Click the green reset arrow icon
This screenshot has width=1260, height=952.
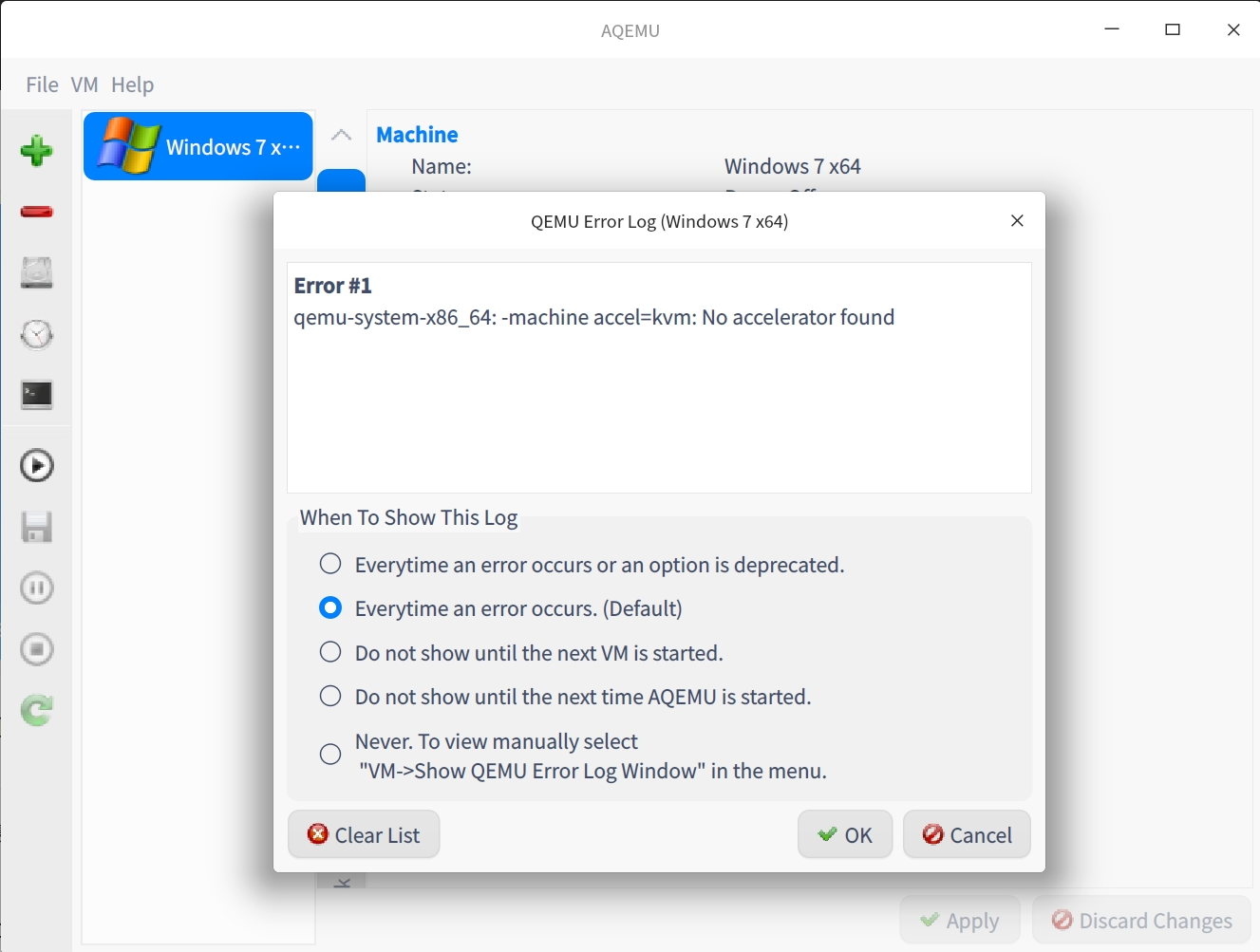click(36, 710)
